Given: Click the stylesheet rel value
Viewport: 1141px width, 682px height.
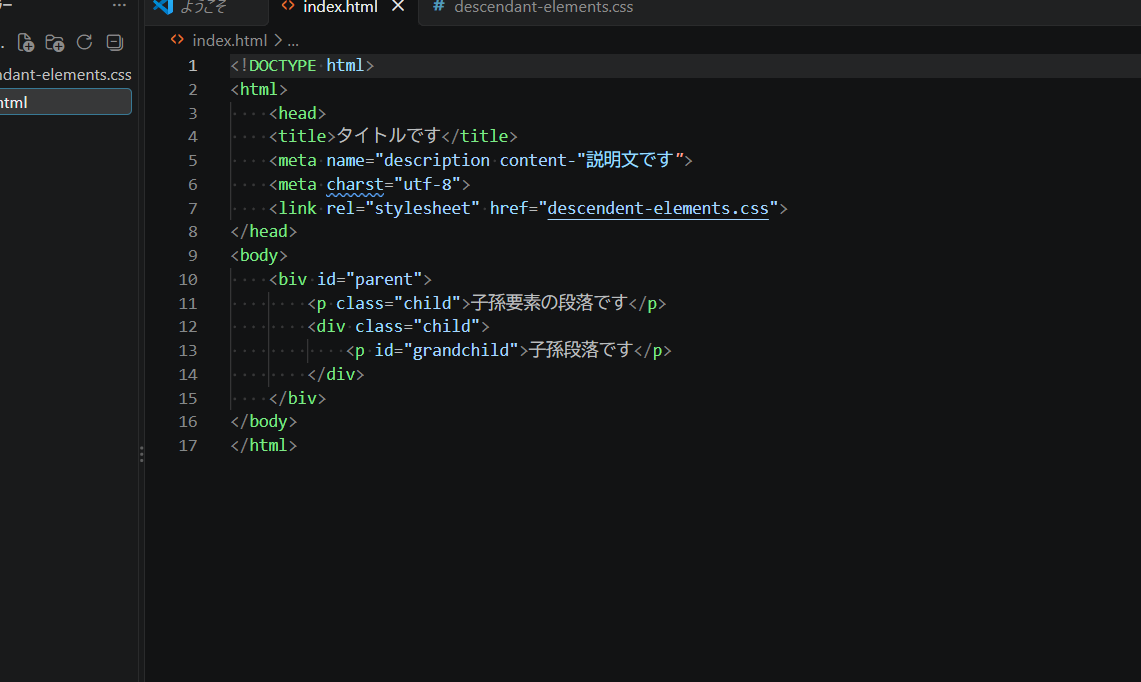Looking at the screenshot, I should point(422,208).
